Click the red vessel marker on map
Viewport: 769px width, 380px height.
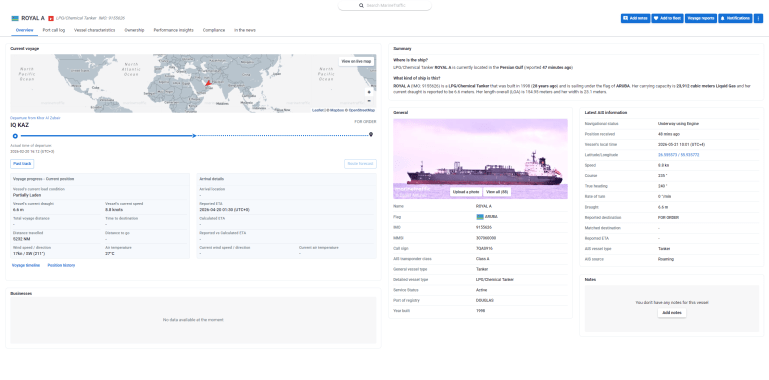[x=208, y=84]
